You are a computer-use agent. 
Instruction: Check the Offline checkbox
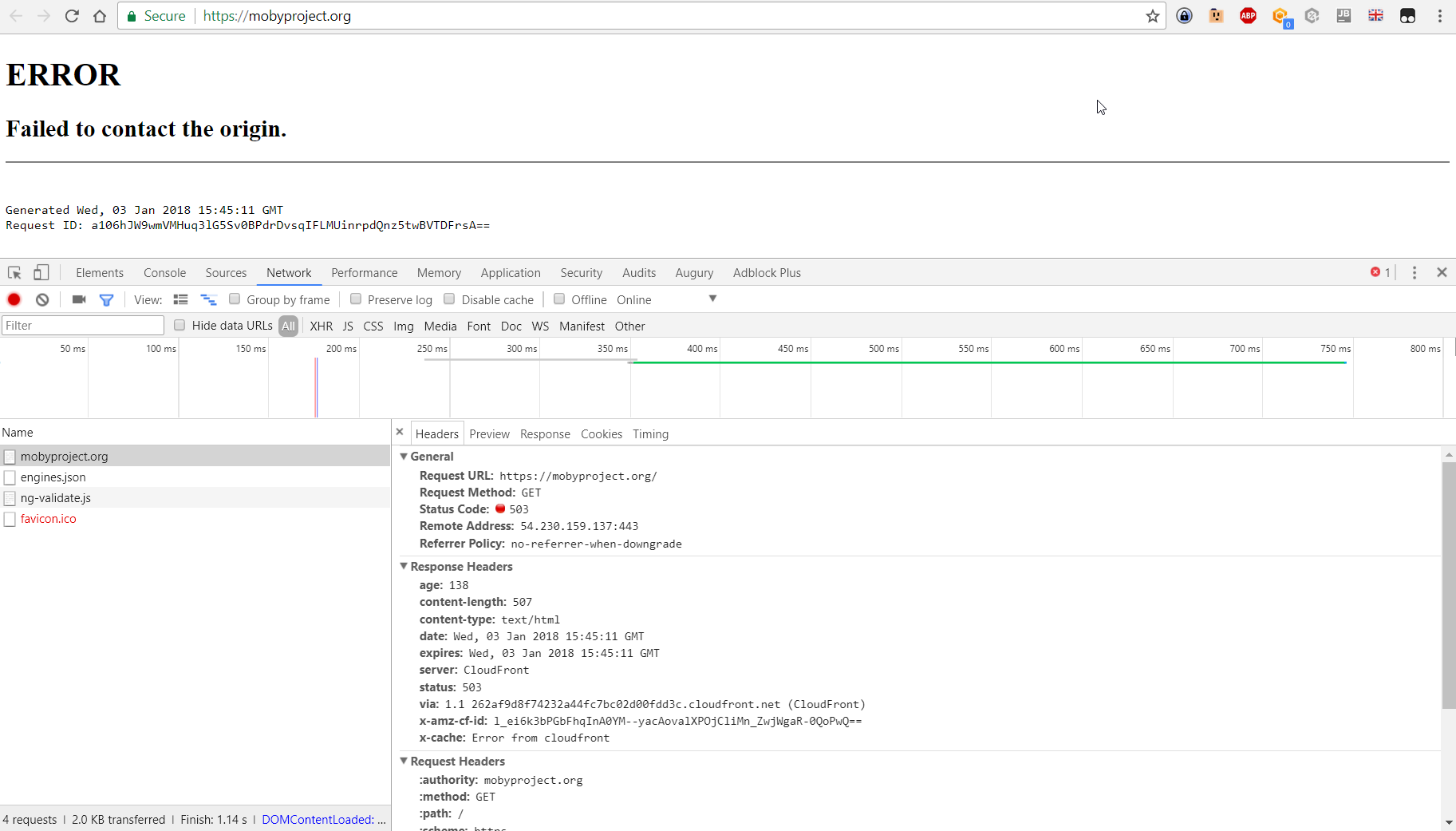coord(559,299)
